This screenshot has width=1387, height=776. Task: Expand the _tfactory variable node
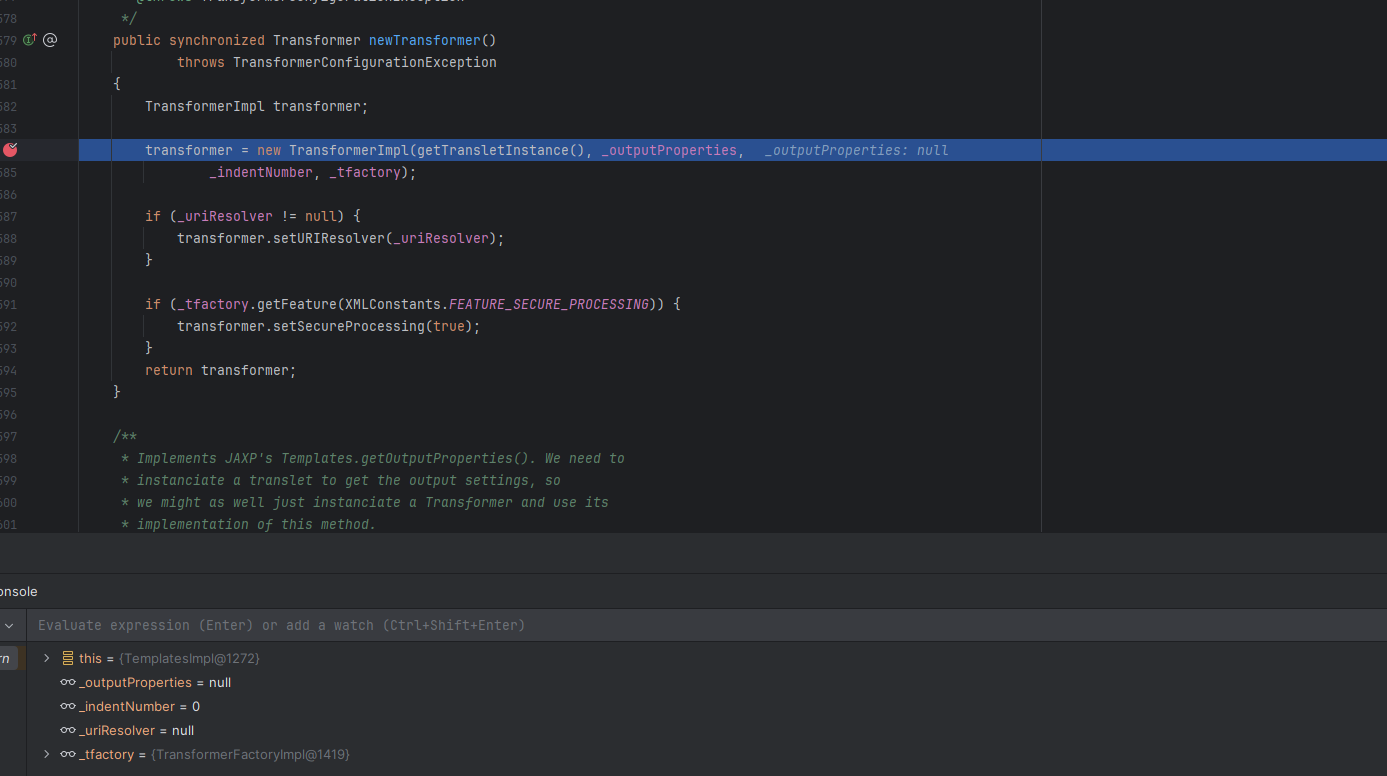pos(46,754)
